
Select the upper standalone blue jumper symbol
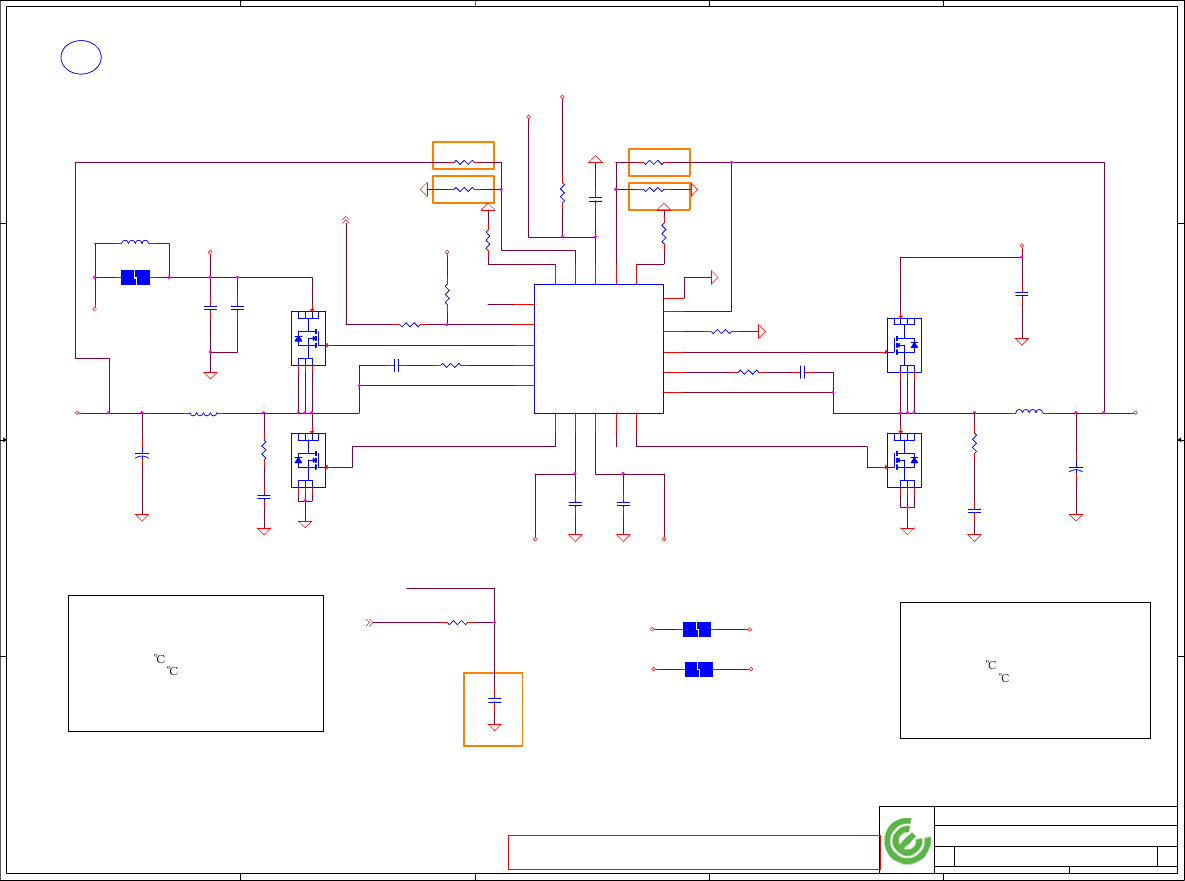click(x=697, y=629)
